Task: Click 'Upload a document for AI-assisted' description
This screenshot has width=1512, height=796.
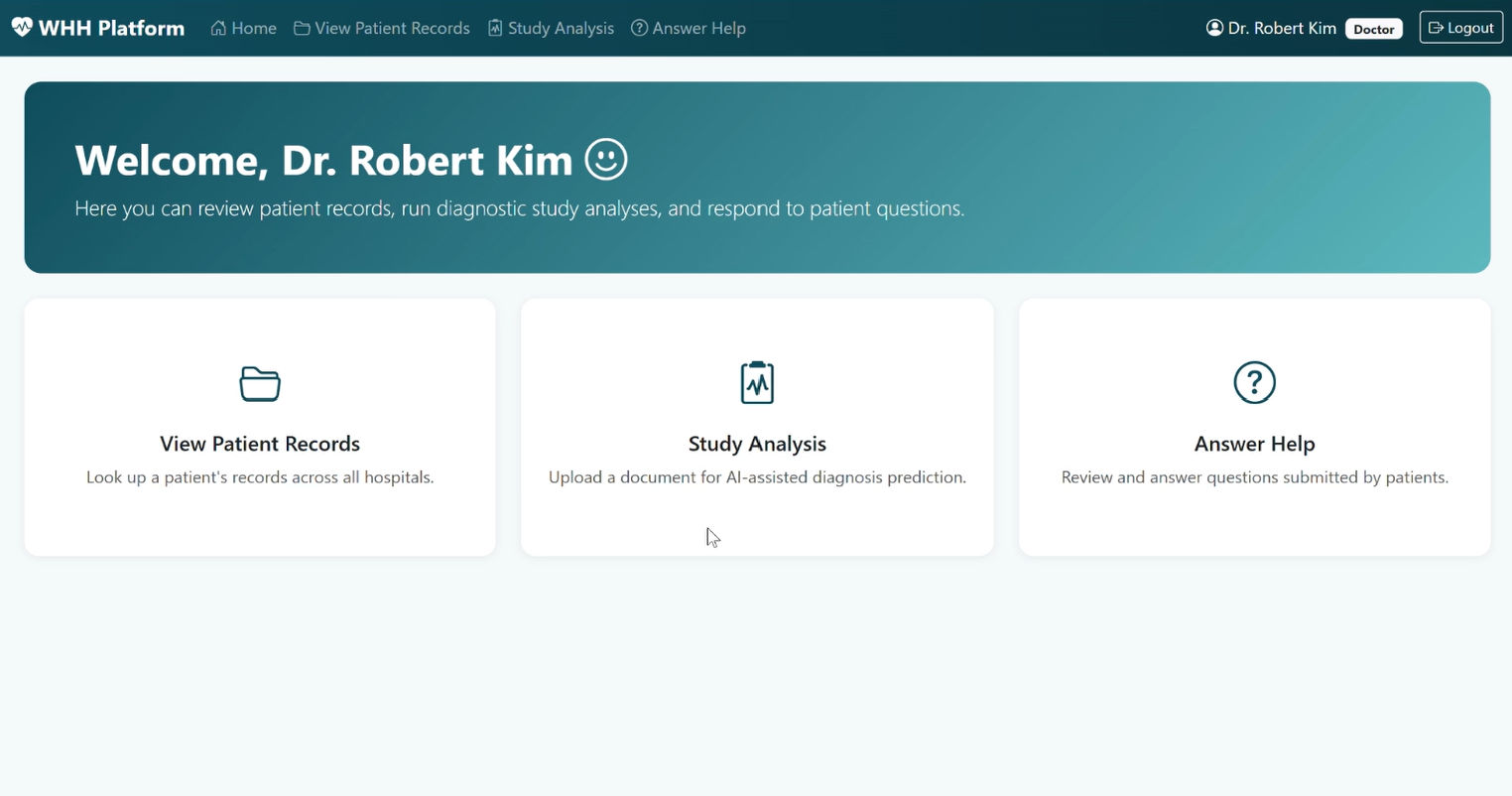Action: point(757,477)
